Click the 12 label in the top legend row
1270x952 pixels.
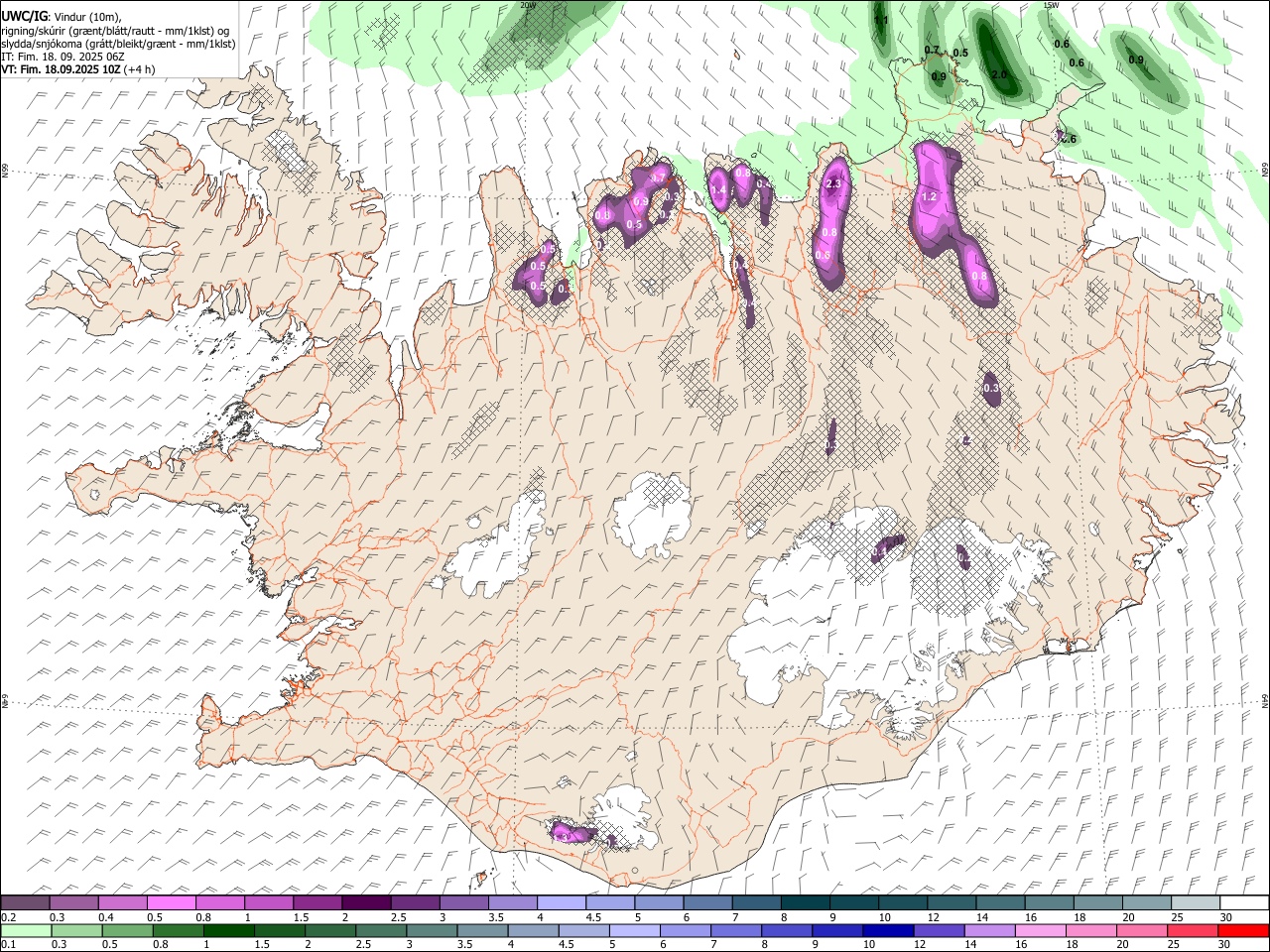pos(933,917)
